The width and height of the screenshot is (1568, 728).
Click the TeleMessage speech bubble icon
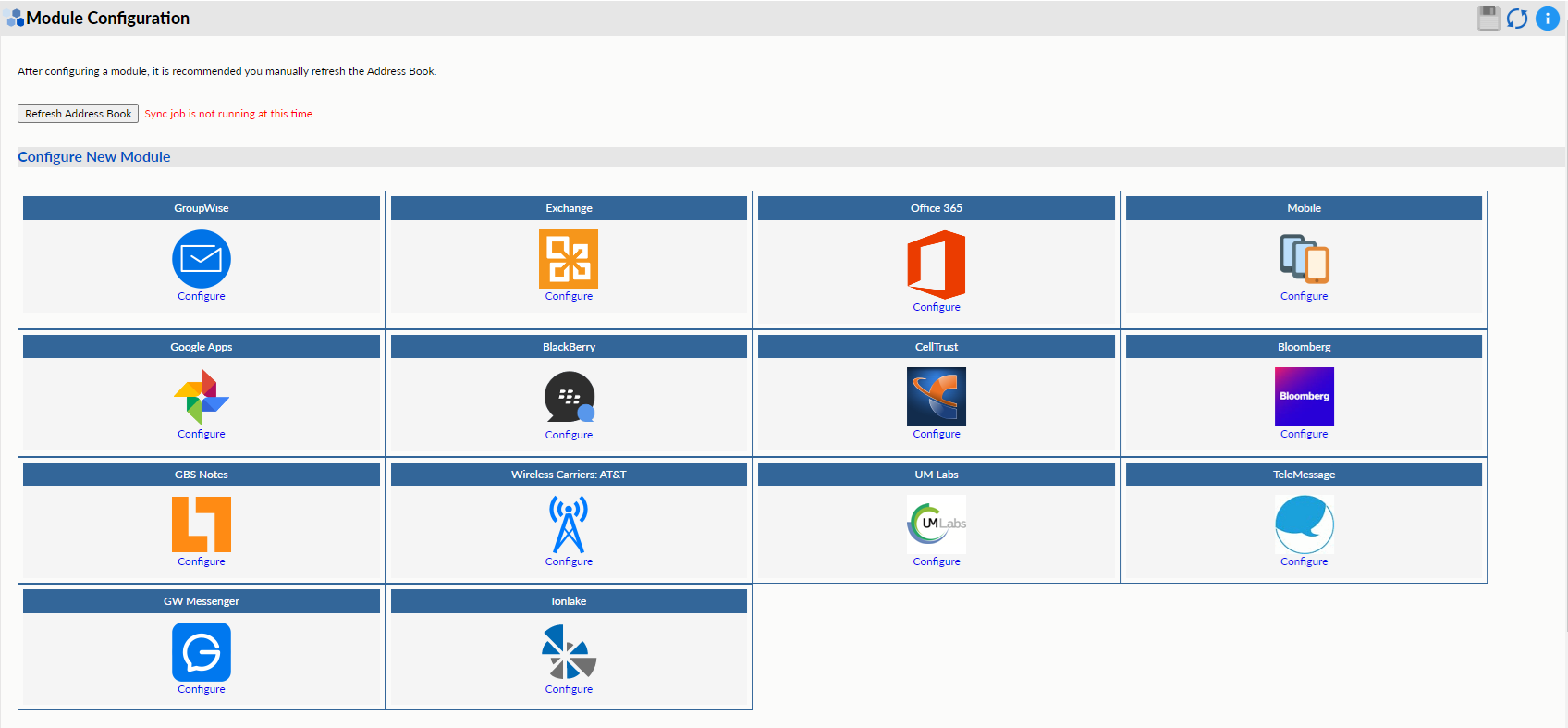coord(1304,524)
